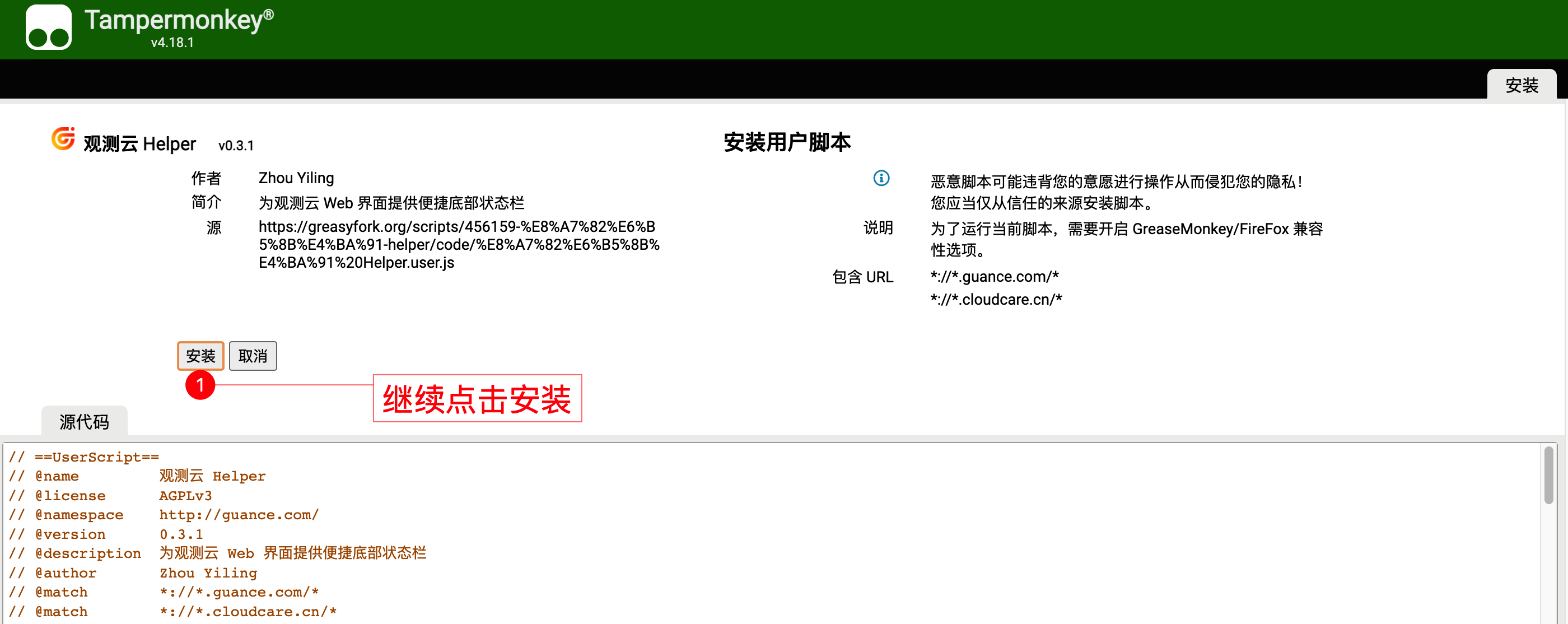
Task: Click the Tampermonkey logo icon
Action: click(48, 27)
